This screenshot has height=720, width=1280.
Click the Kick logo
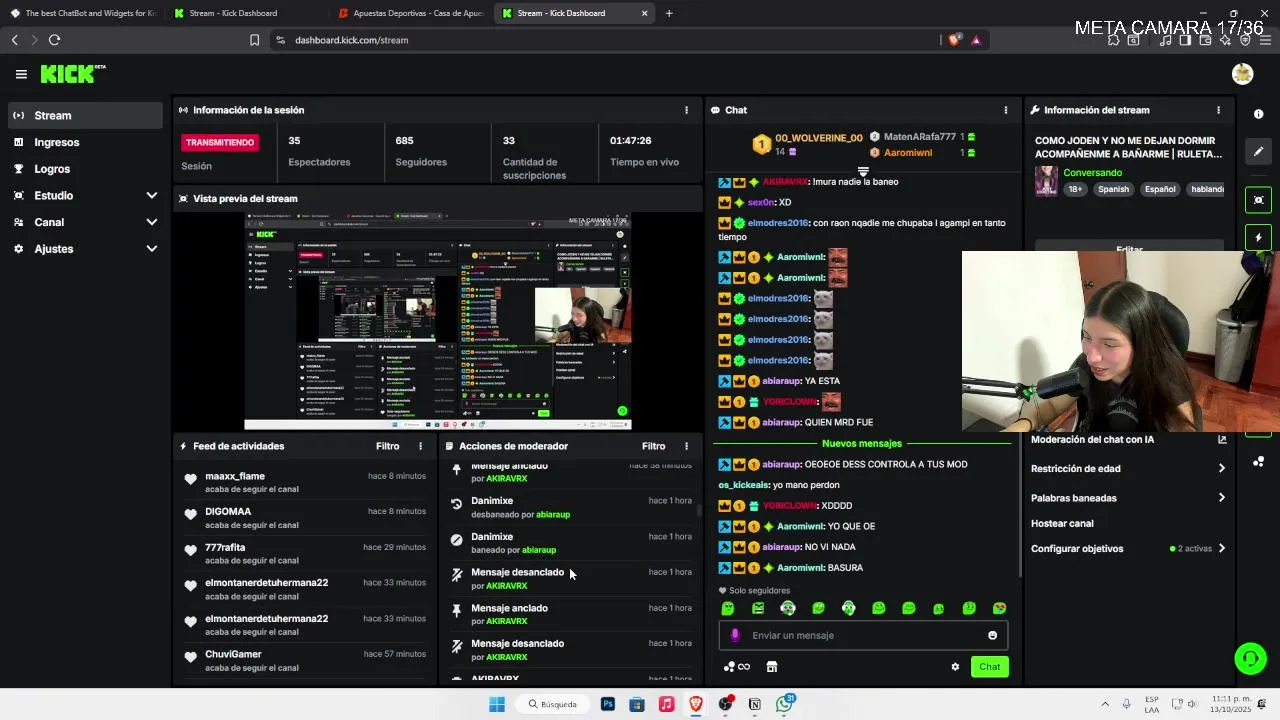pyautogui.click(x=72, y=74)
